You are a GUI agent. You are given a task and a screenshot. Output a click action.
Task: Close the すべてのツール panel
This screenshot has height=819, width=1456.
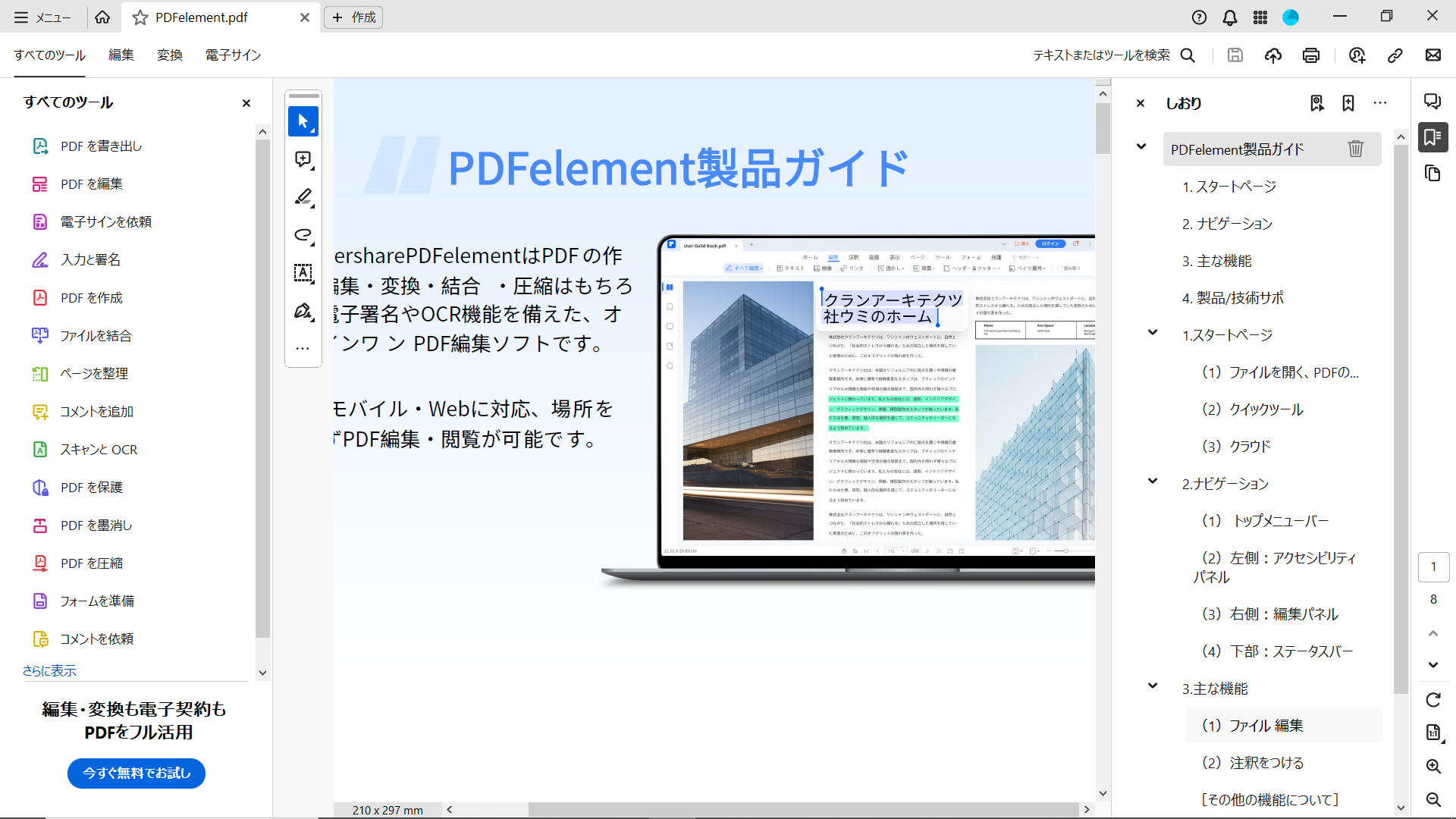pyautogui.click(x=246, y=103)
